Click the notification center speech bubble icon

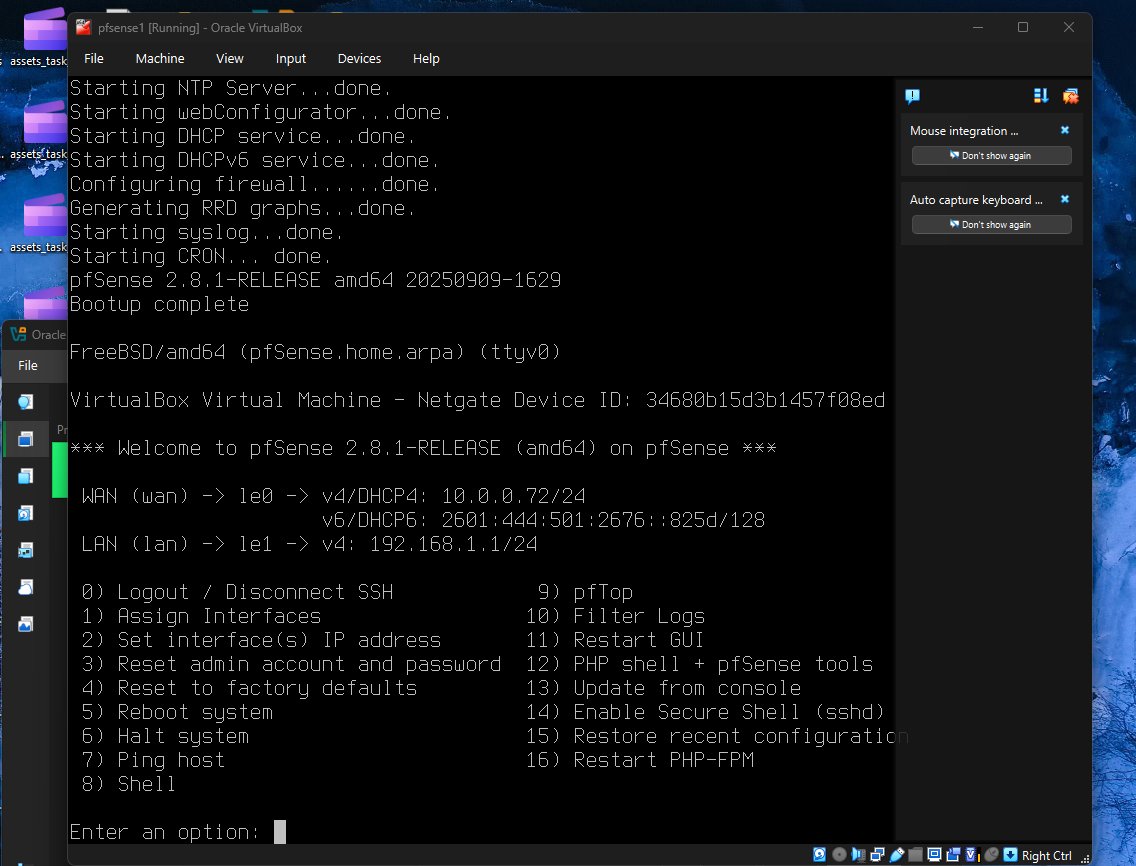point(912,96)
